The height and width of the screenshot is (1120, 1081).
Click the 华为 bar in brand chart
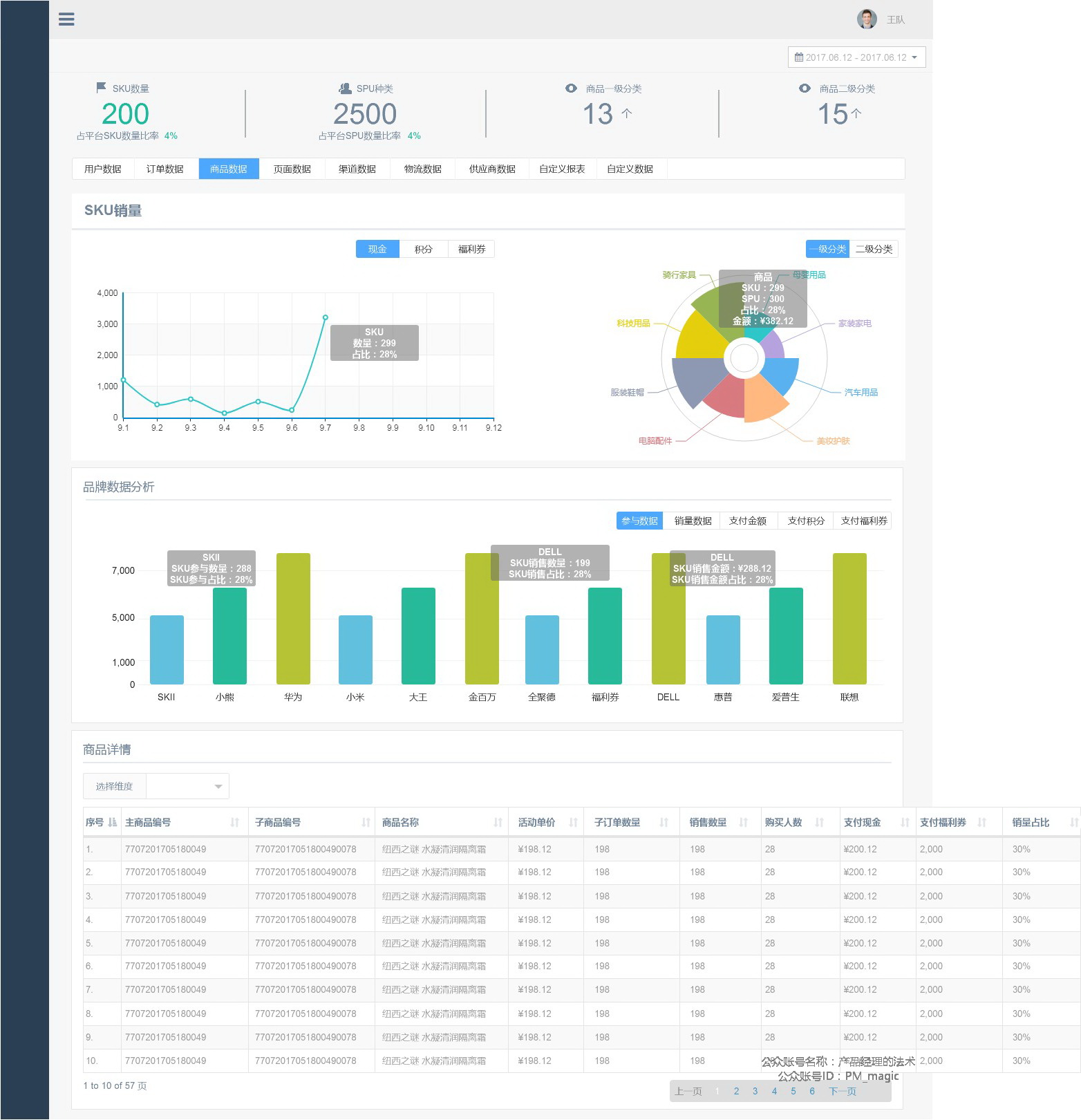(x=293, y=619)
